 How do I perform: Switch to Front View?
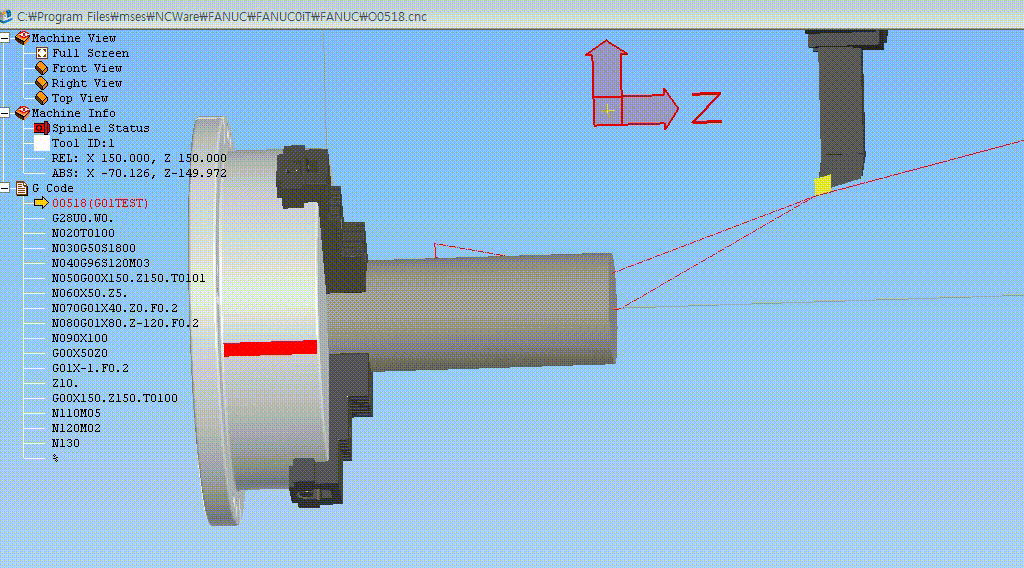[87, 68]
